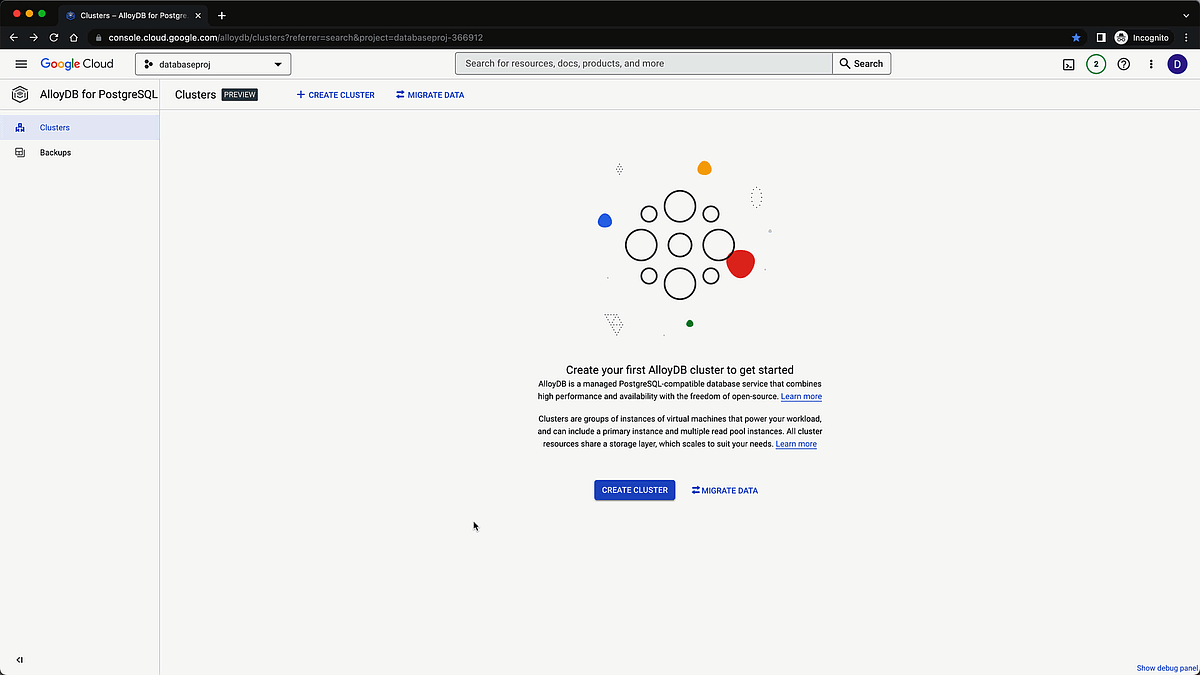The image size is (1200, 675).
Task: Open the Backups section icon
Action: pyautogui.click(x=20, y=152)
